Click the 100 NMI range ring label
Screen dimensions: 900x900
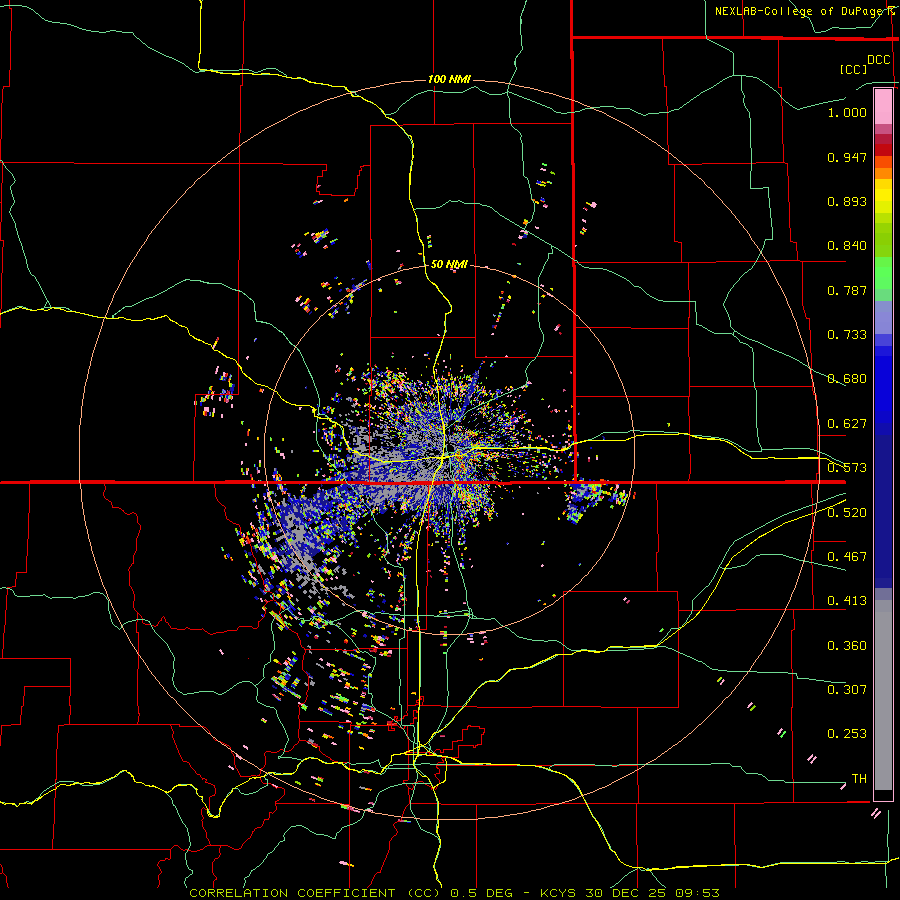pos(449,79)
